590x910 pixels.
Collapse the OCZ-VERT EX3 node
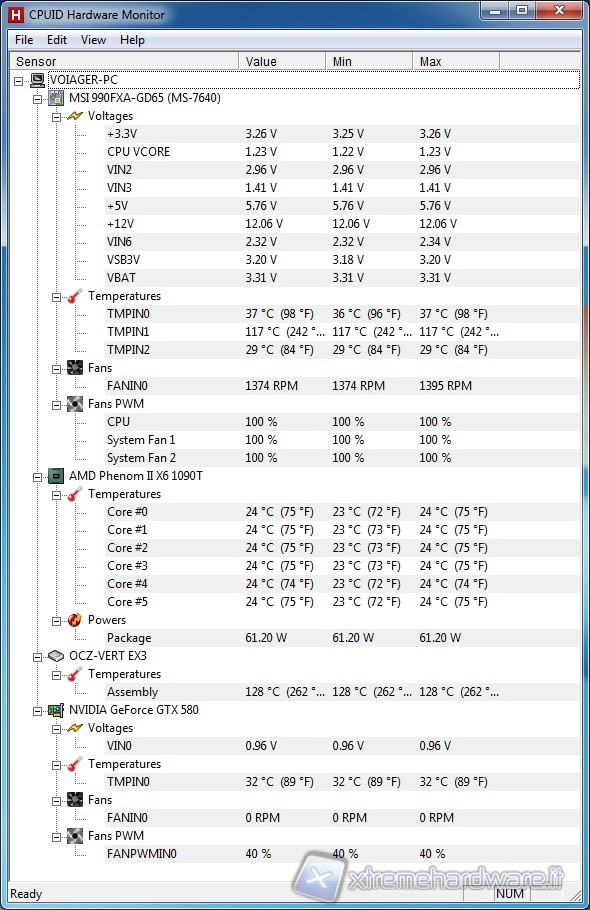click(x=38, y=657)
